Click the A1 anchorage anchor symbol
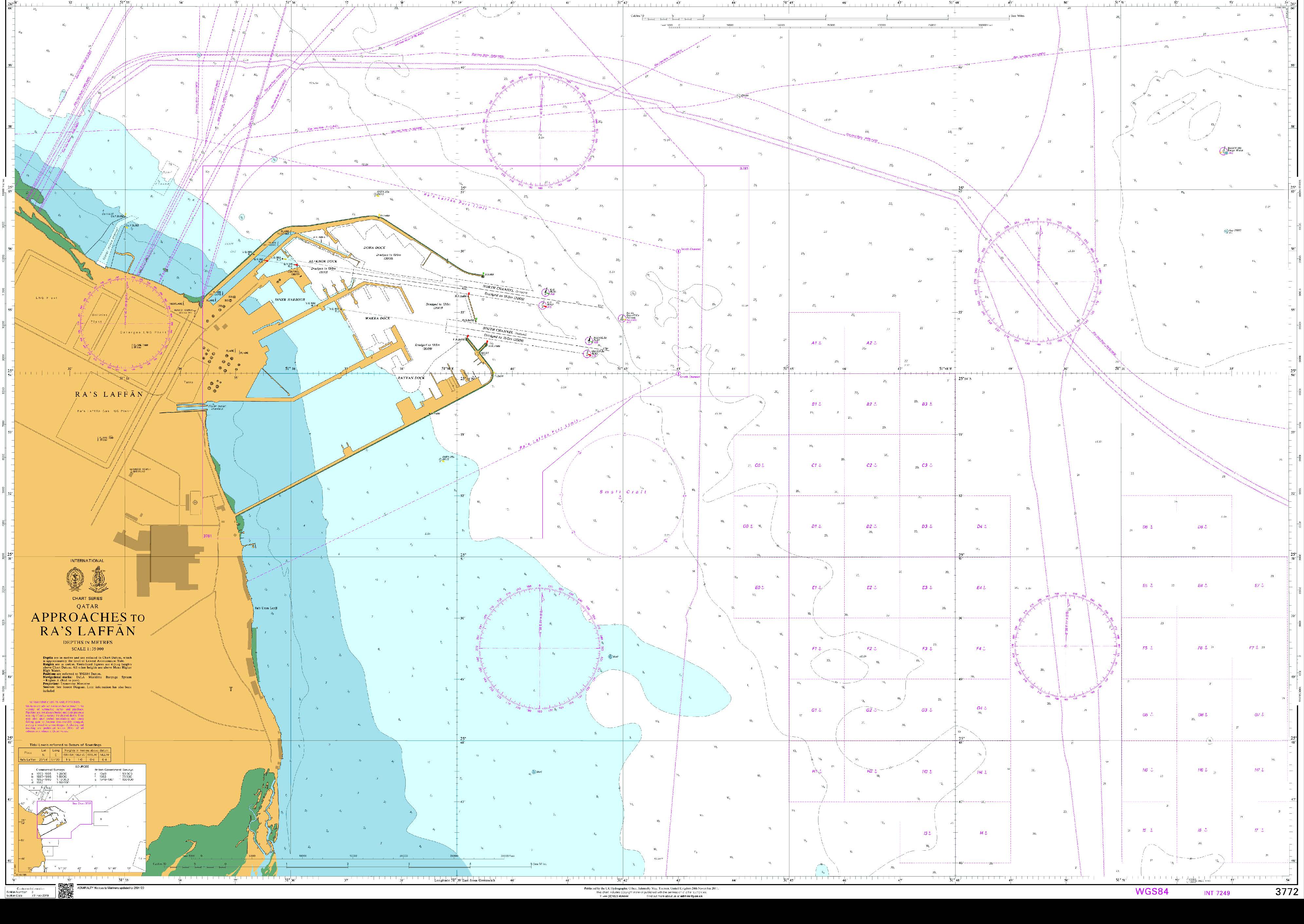This screenshot has width=1304, height=924. (x=820, y=343)
